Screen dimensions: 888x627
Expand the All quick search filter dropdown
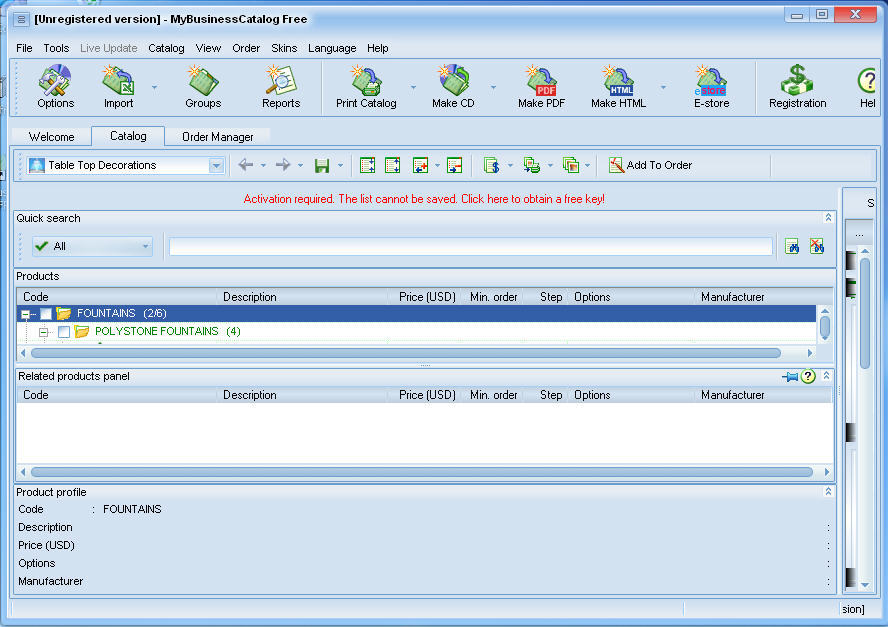pos(146,246)
